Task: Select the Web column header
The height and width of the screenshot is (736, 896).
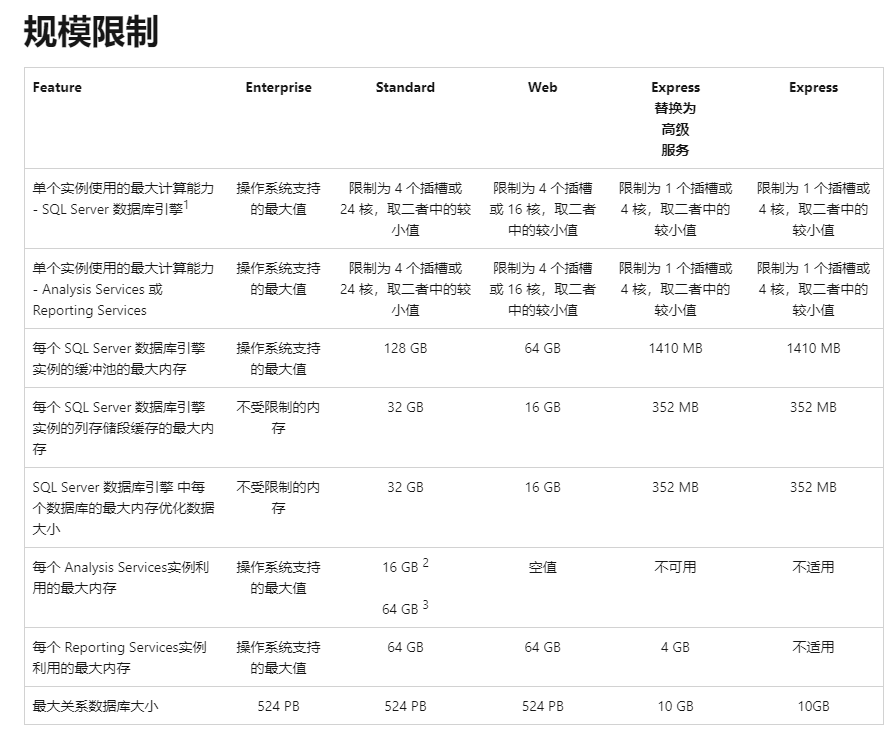Action: 542,87
